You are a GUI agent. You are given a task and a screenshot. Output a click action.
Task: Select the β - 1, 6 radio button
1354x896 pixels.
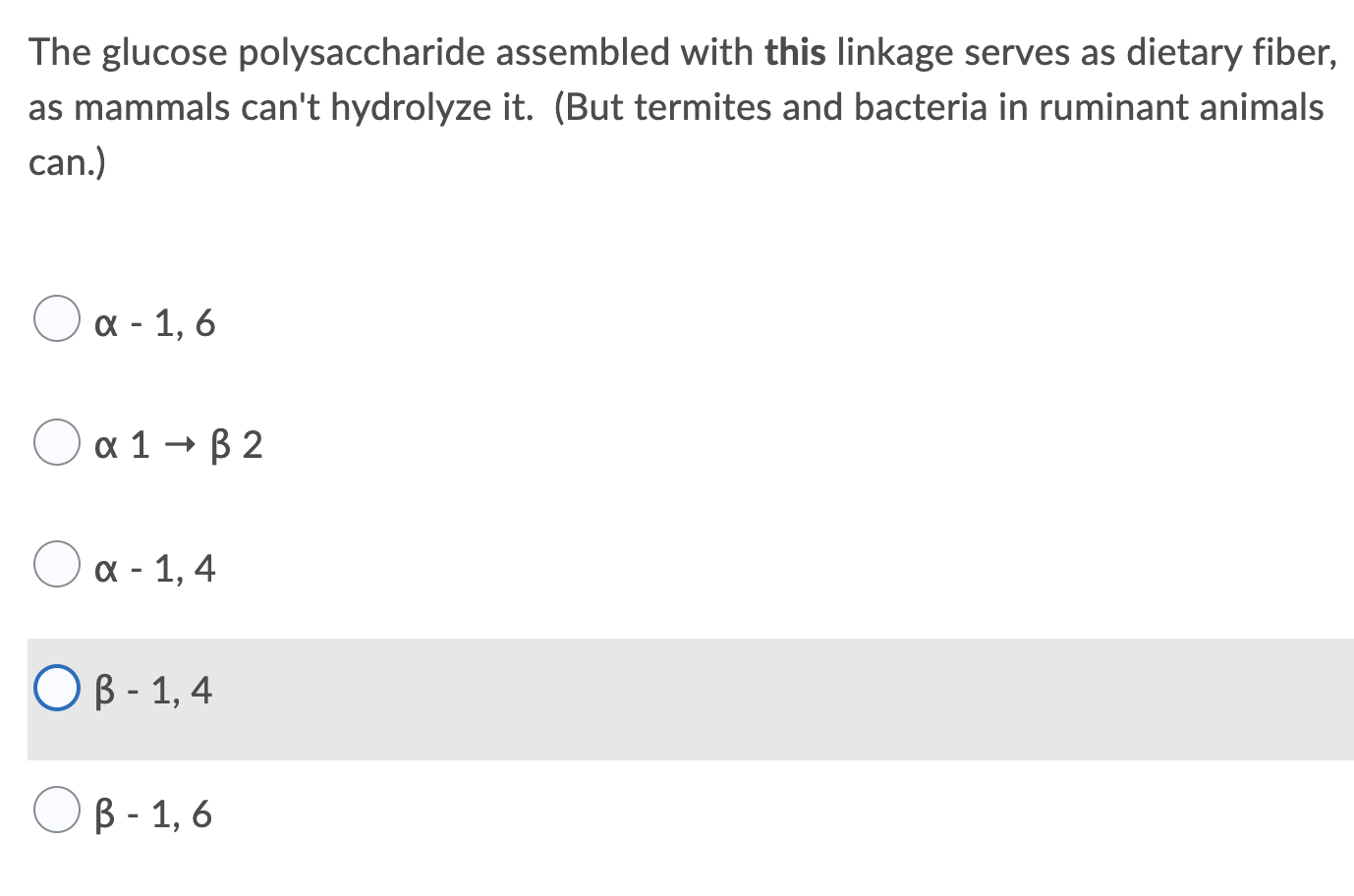point(56,811)
